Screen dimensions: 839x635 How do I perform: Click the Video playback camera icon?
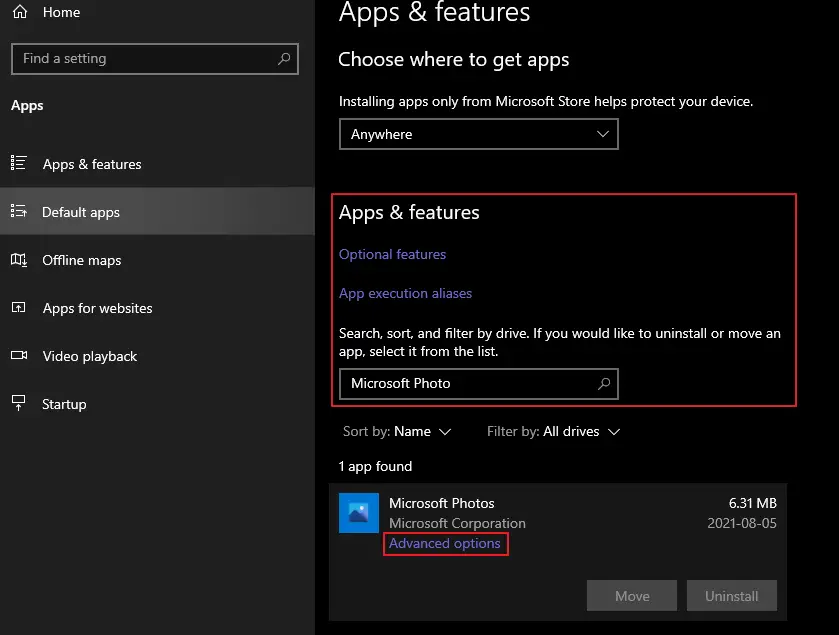pos(19,355)
